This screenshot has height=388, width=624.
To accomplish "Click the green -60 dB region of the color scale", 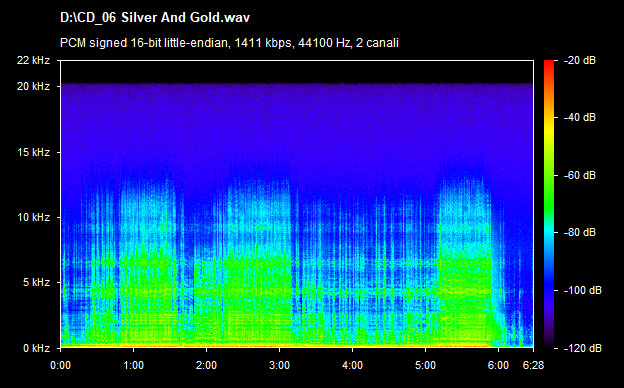I will coord(549,175).
